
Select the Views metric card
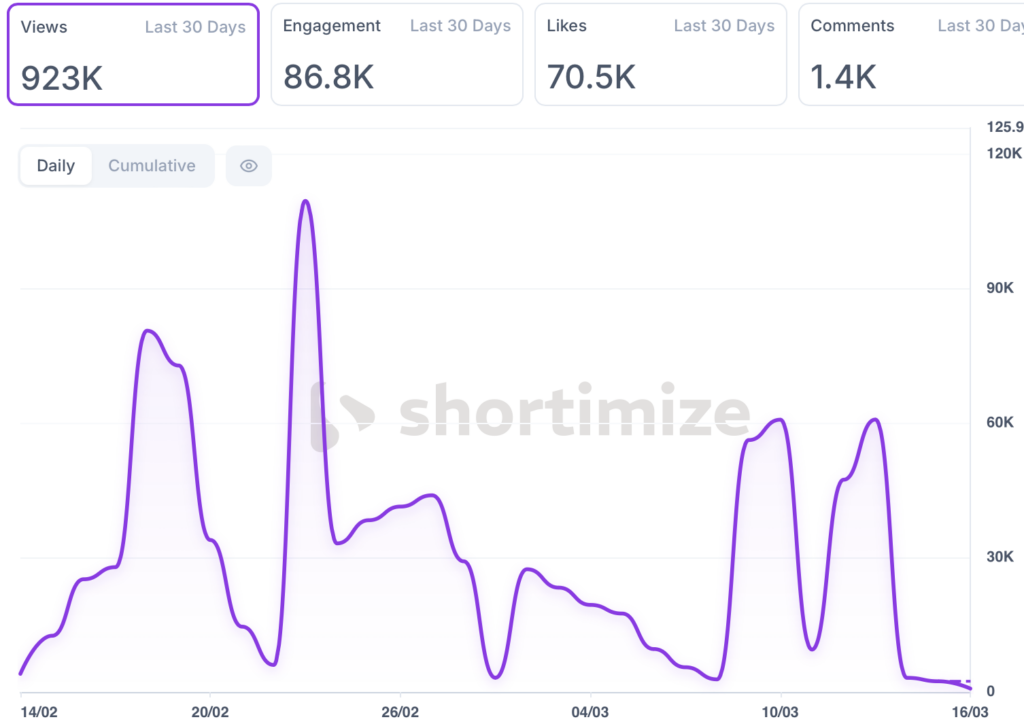(133, 54)
